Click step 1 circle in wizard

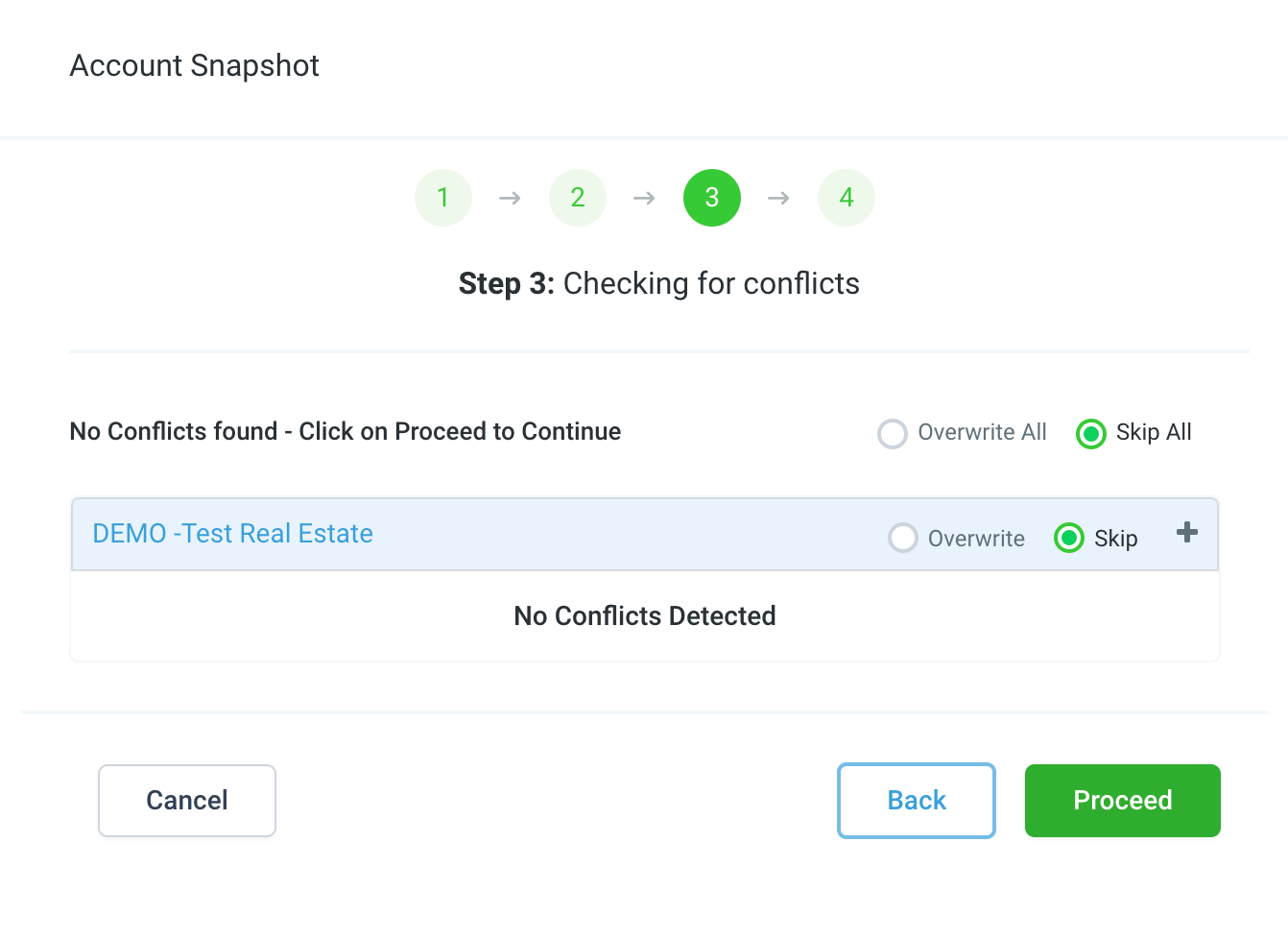[x=442, y=198]
